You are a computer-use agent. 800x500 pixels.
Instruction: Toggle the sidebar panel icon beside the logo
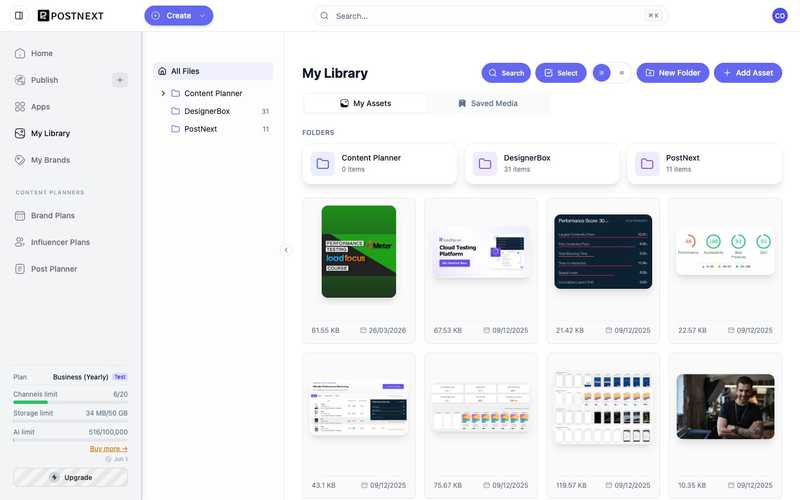[19, 16]
